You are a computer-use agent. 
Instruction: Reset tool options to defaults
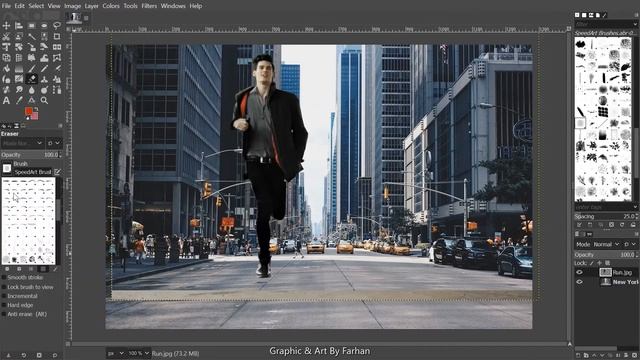pos(55,356)
